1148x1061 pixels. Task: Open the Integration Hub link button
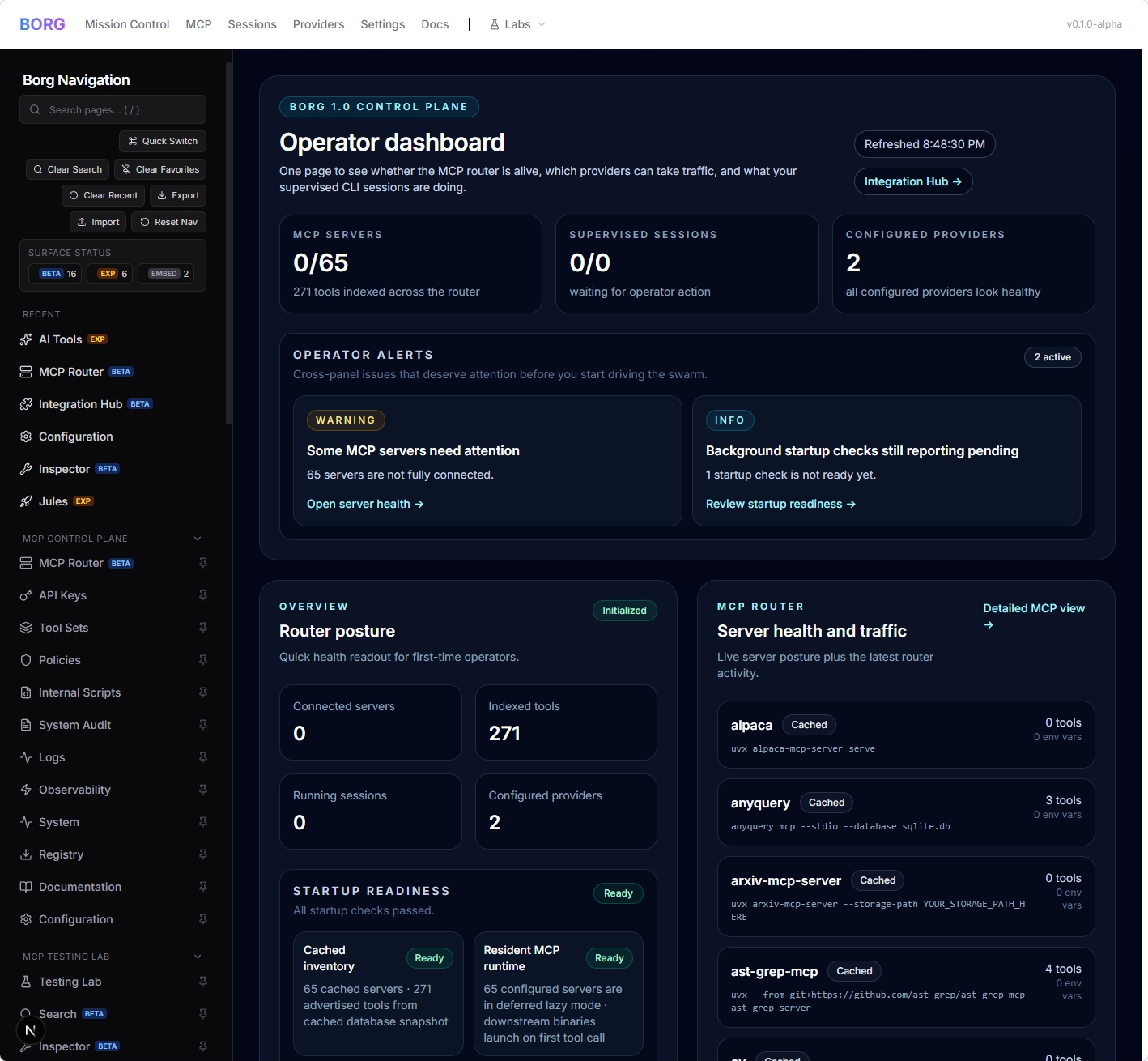coord(913,181)
